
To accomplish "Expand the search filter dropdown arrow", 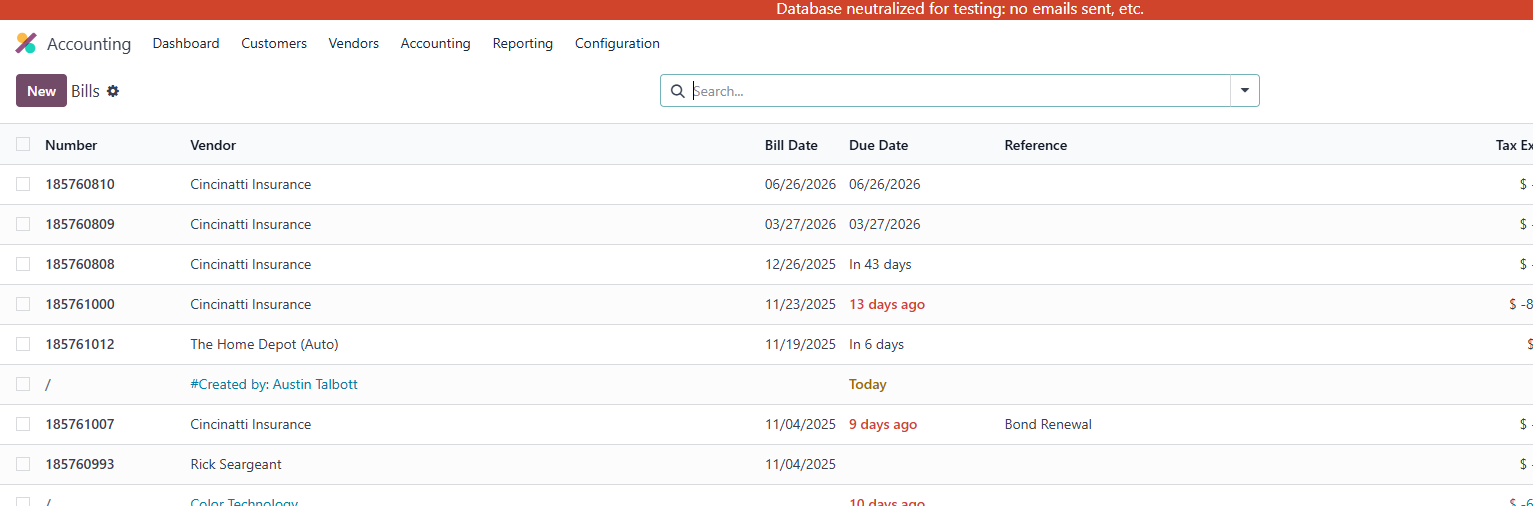I will pos(1245,91).
